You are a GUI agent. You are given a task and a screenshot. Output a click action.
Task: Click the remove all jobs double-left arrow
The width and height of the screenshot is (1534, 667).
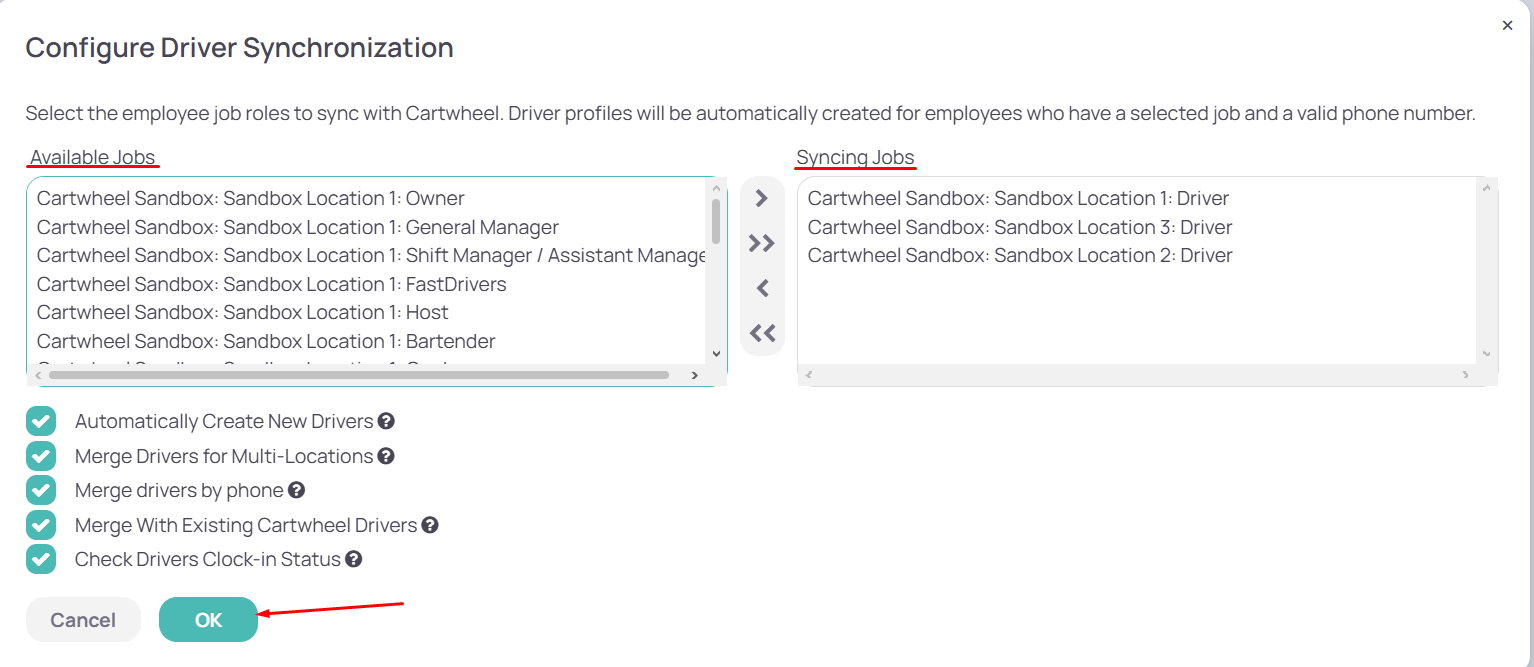[x=762, y=333]
